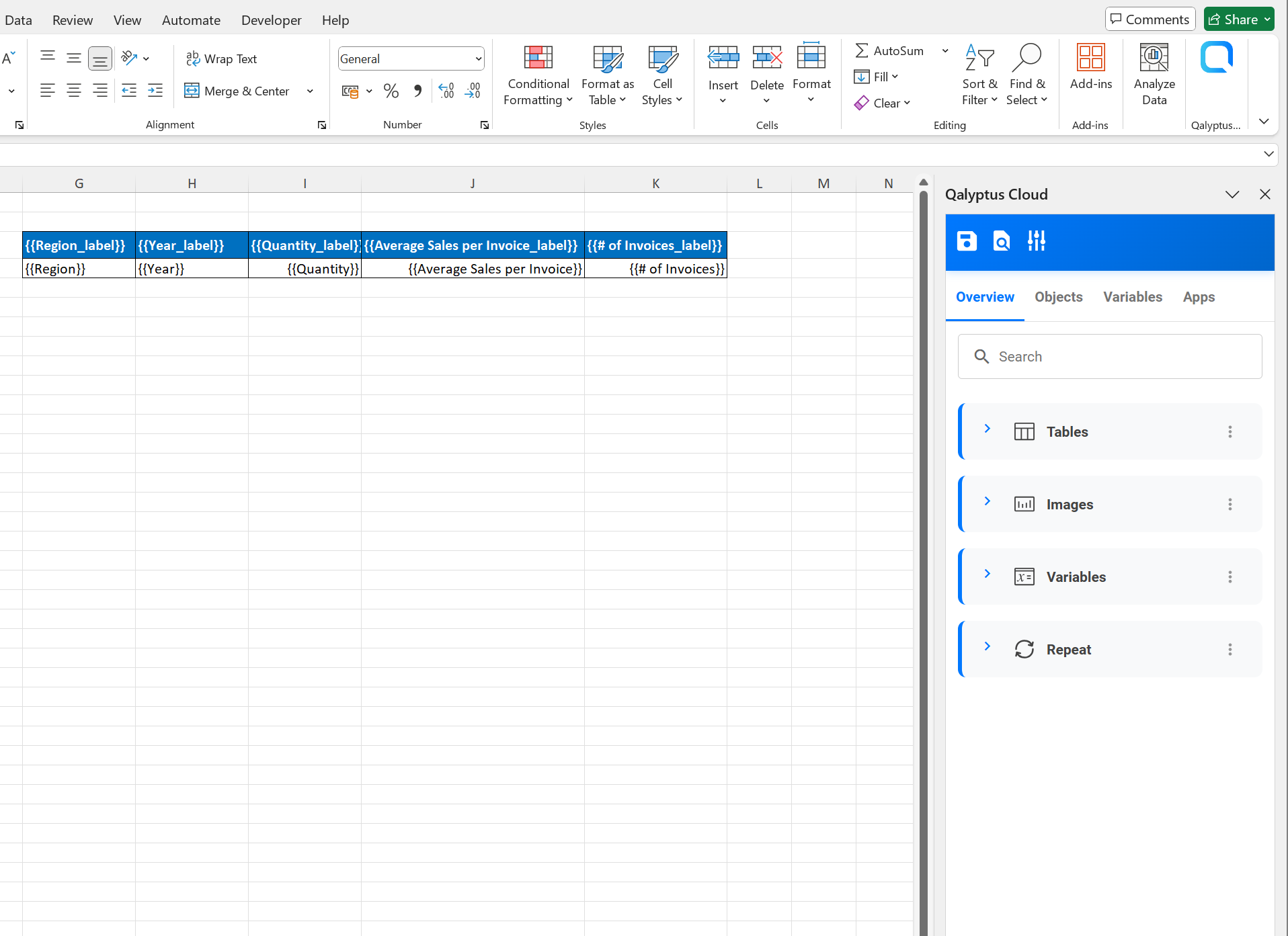Enable center text alignment

tap(74, 90)
